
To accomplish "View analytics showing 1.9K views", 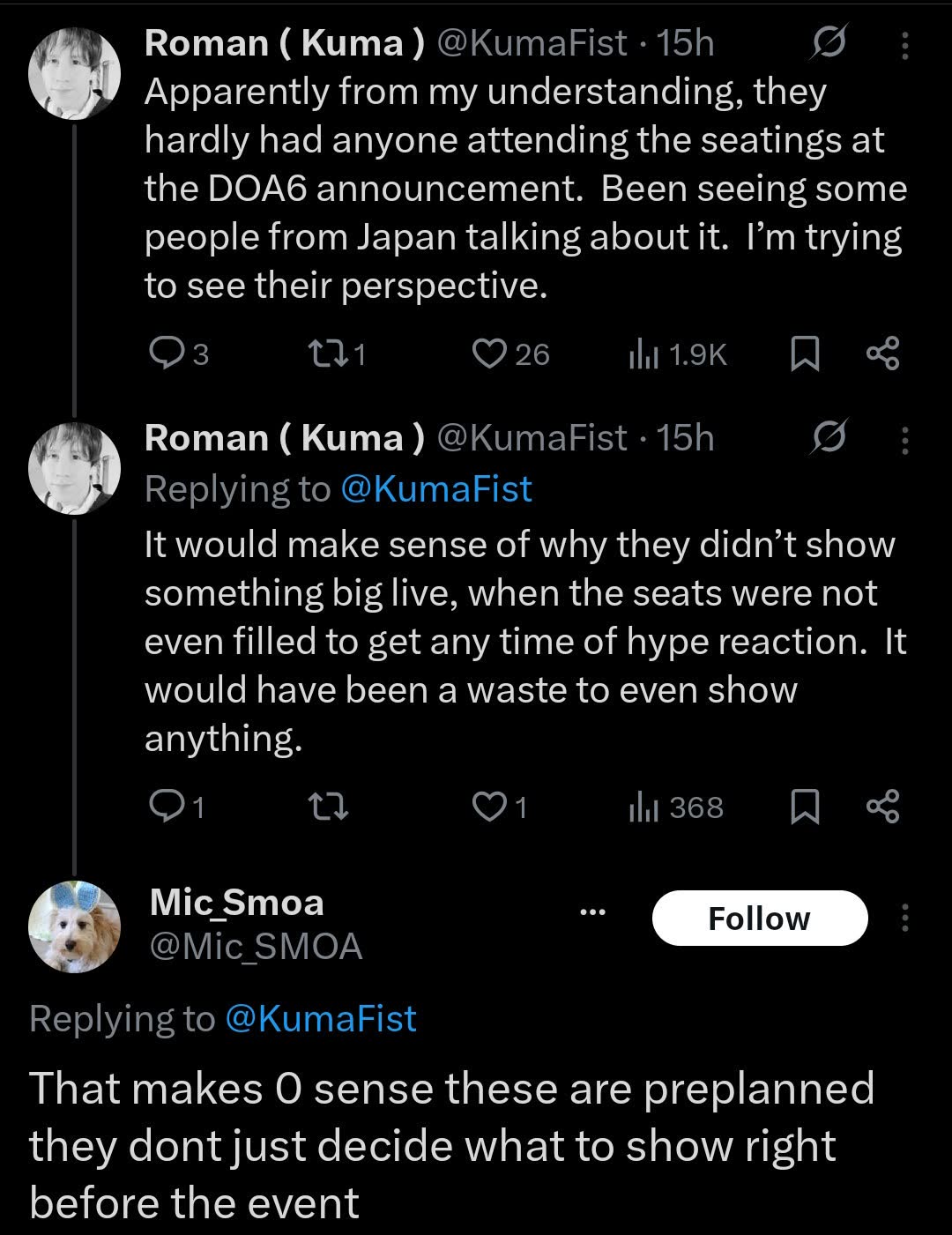I will (x=677, y=354).
